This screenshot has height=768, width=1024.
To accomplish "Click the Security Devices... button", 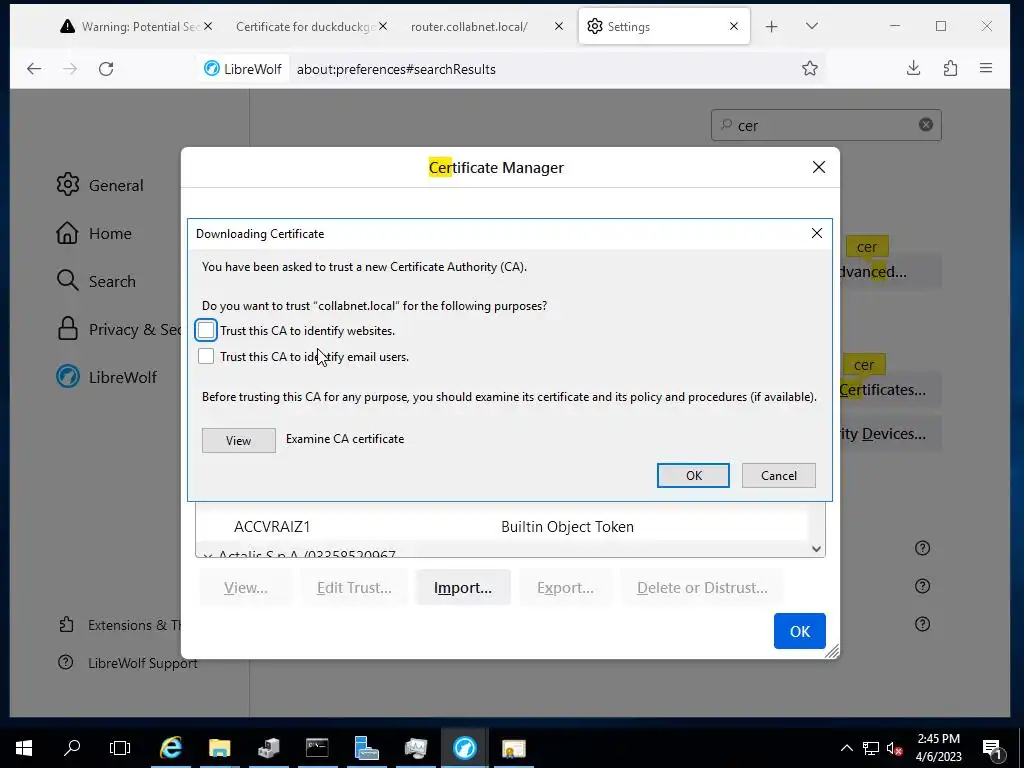I will pos(890,434).
